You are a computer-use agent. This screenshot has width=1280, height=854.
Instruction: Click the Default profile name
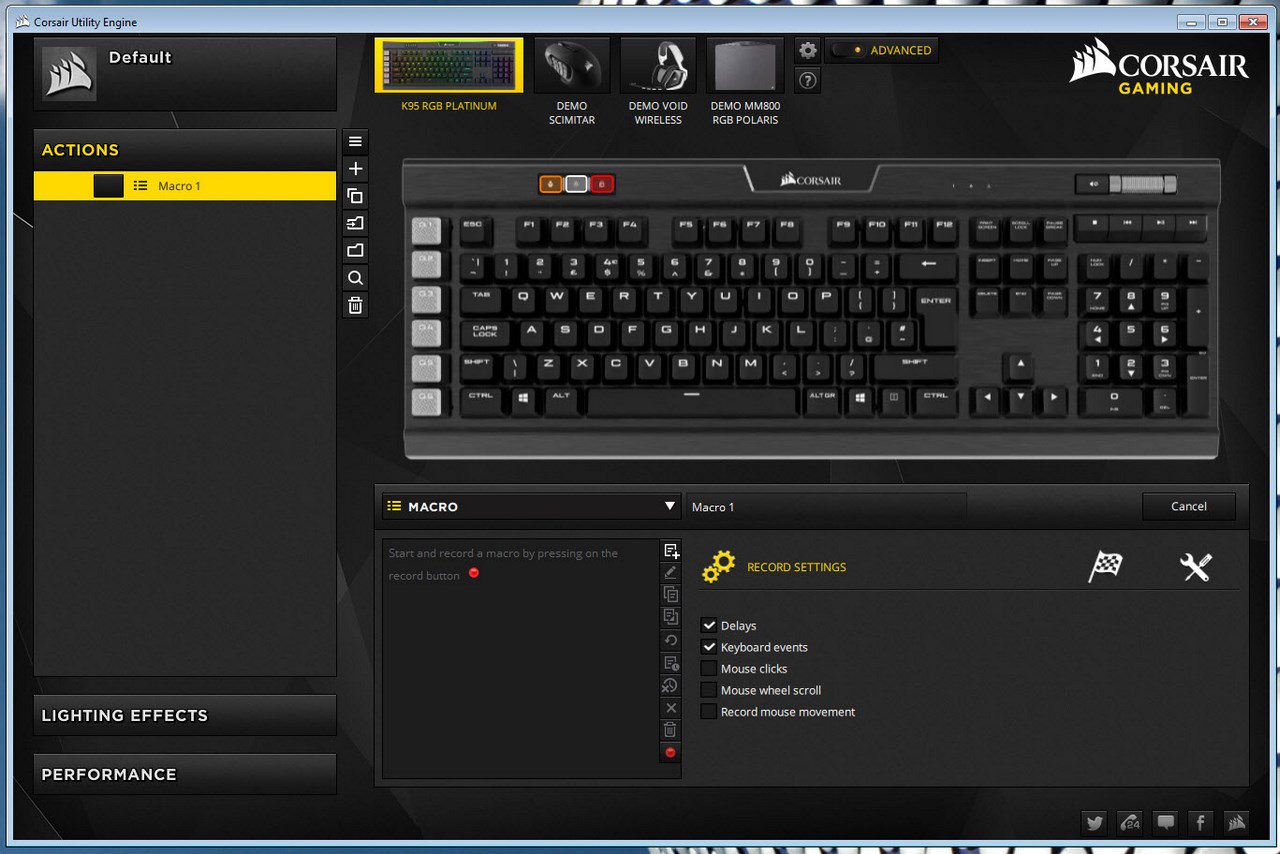click(x=140, y=58)
